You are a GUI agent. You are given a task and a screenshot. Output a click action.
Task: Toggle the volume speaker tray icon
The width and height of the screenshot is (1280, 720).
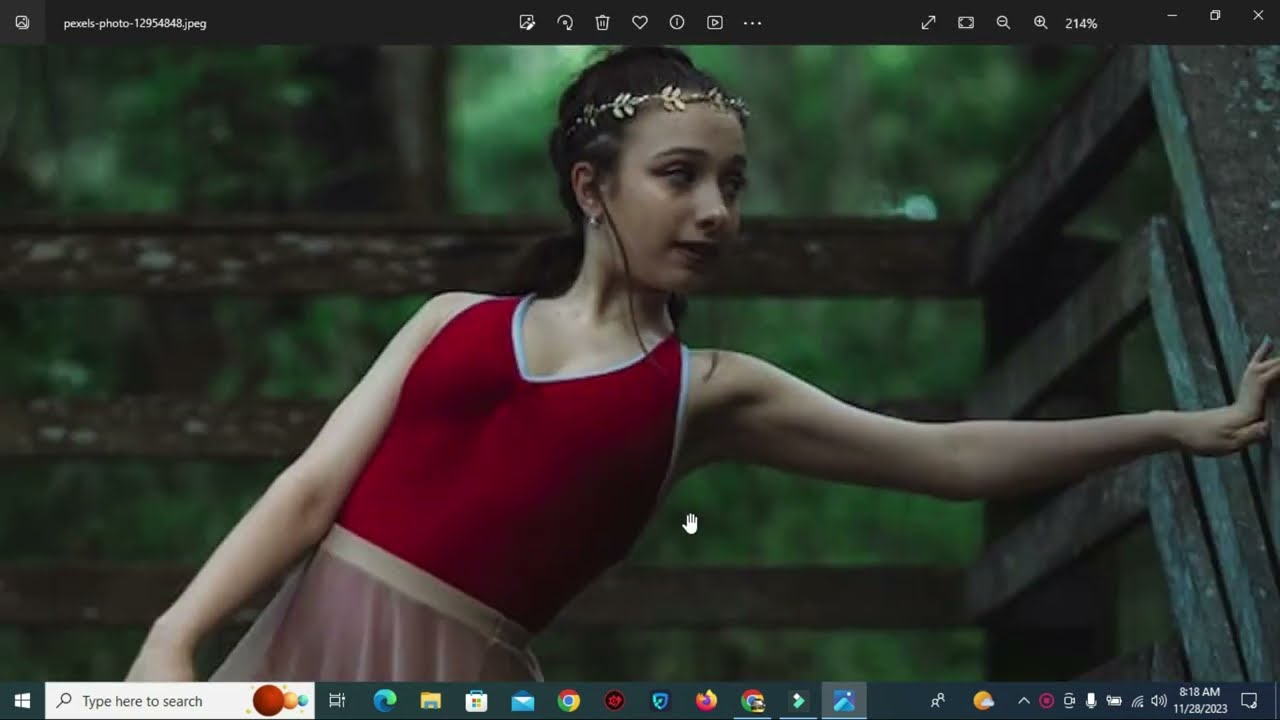[x=1159, y=701]
